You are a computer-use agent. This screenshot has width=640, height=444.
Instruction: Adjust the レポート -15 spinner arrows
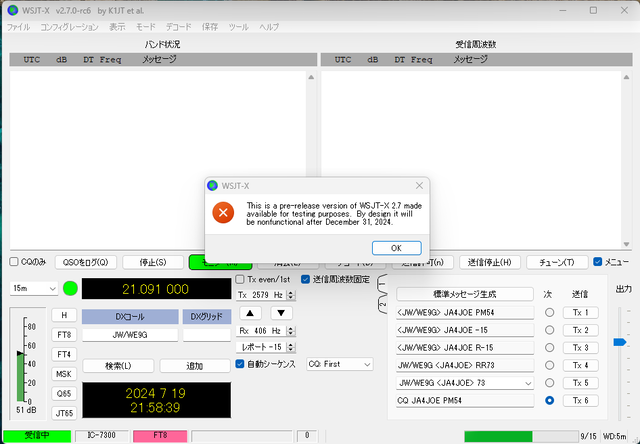click(x=291, y=348)
